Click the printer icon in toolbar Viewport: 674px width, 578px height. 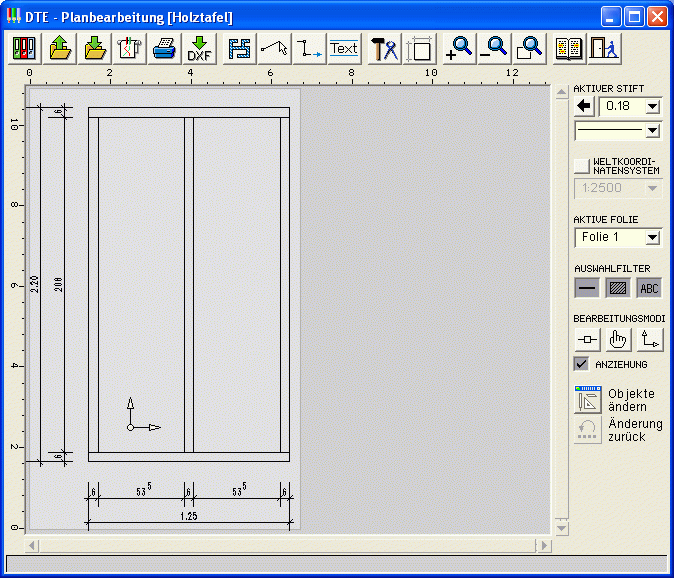164,48
